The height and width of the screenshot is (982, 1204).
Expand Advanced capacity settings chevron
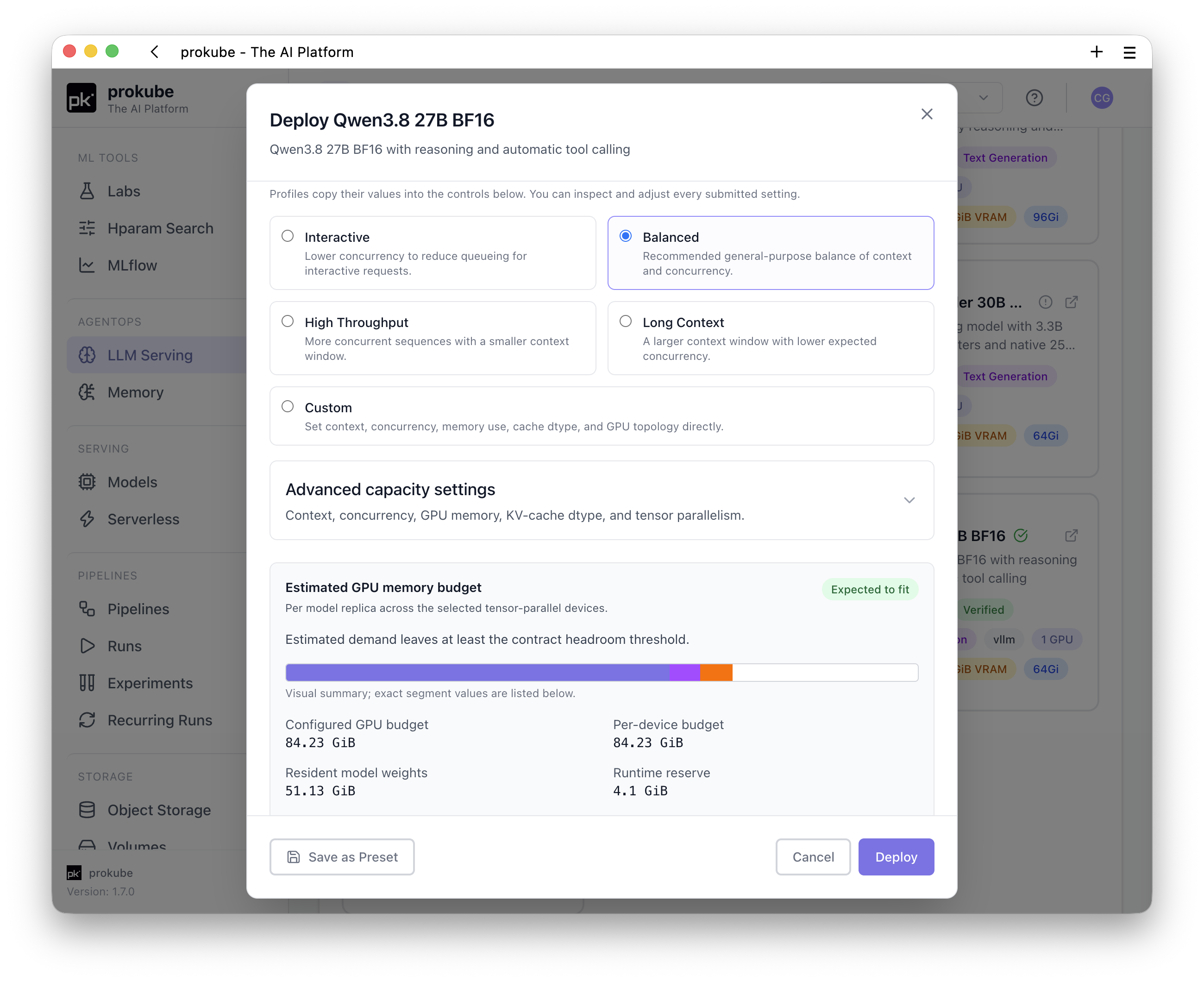coord(909,500)
